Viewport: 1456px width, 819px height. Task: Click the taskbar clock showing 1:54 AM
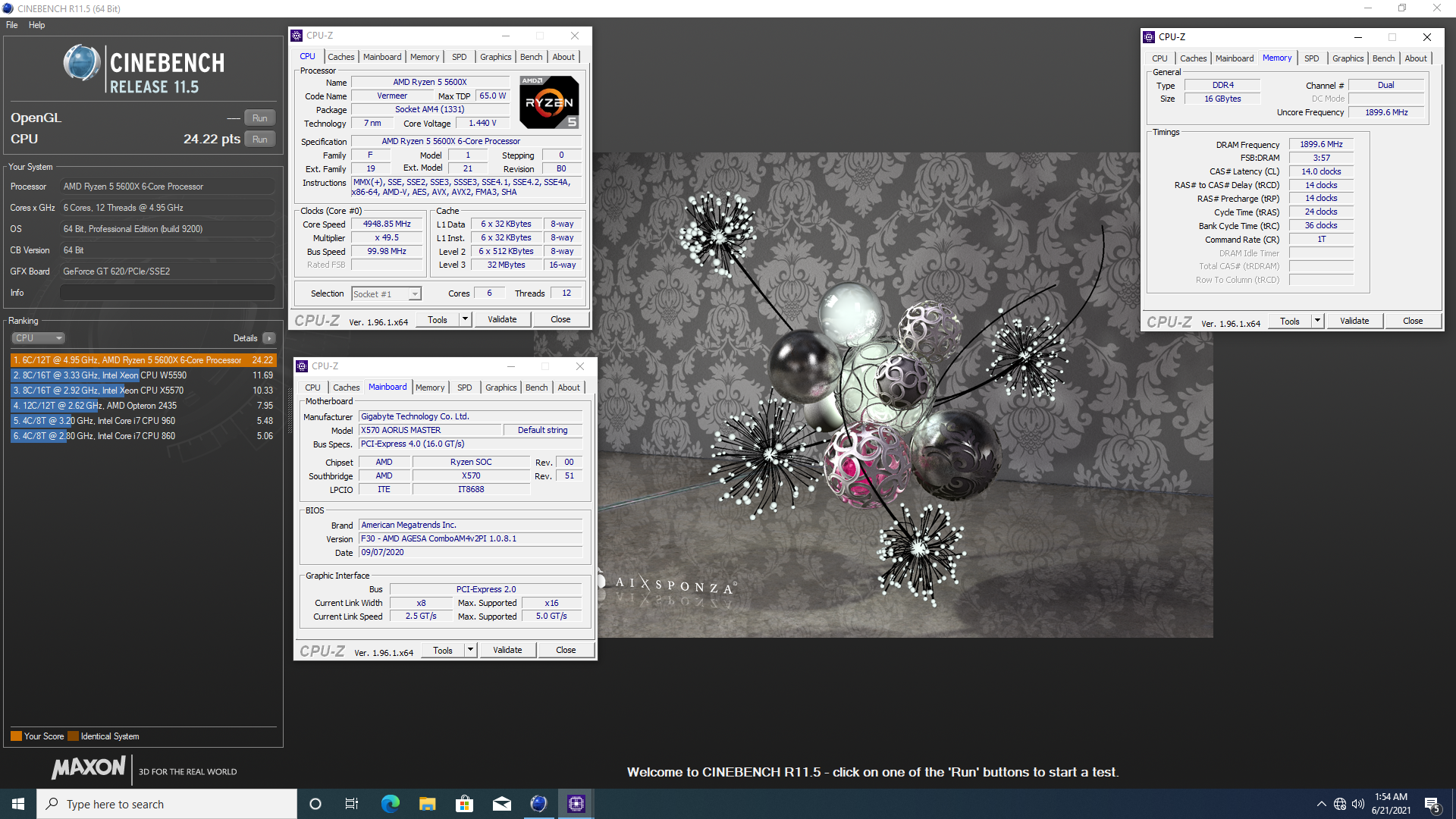[1391, 804]
